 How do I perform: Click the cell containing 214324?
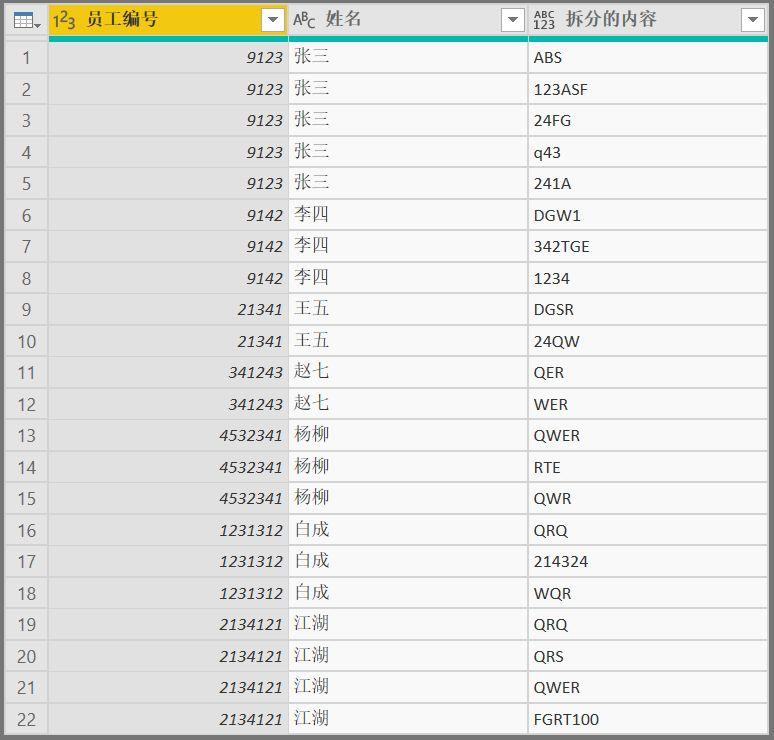[x=648, y=562]
